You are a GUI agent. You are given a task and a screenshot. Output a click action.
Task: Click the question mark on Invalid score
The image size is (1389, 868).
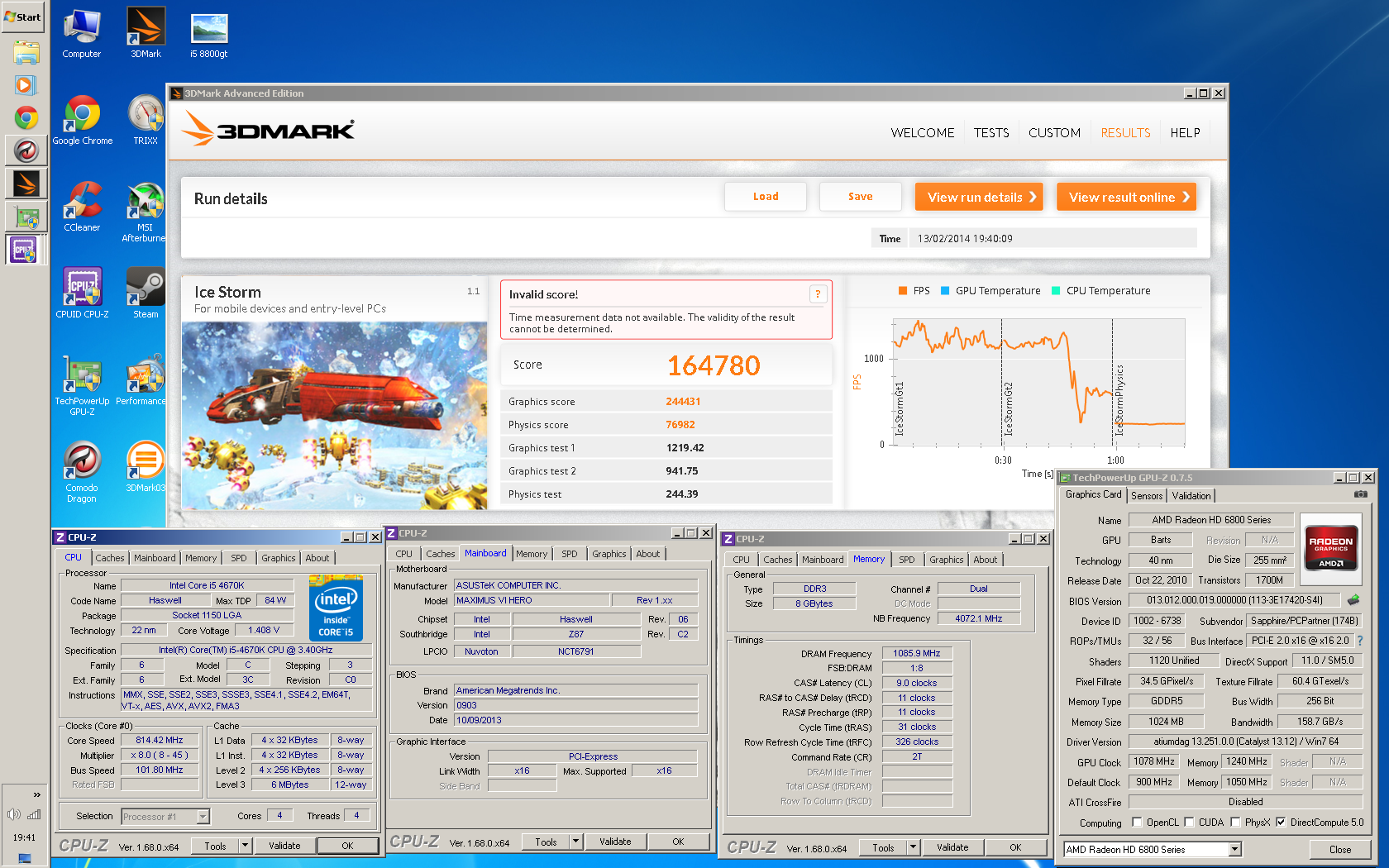(818, 293)
